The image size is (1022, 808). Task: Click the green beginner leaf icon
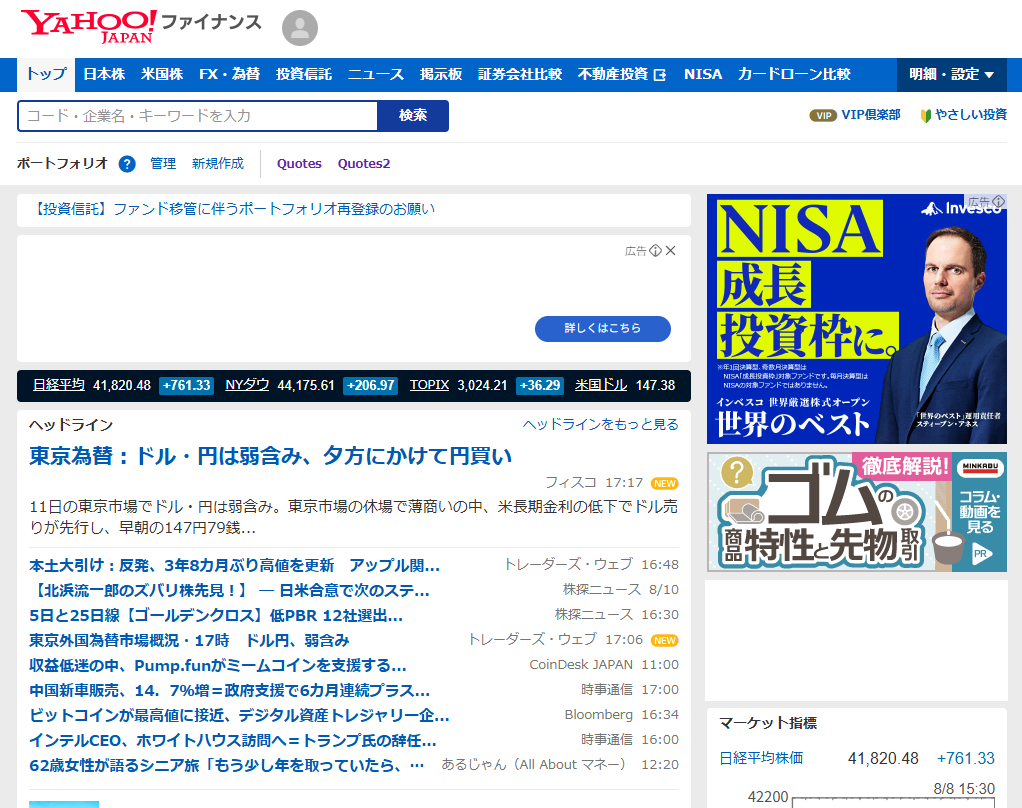click(925, 116)
